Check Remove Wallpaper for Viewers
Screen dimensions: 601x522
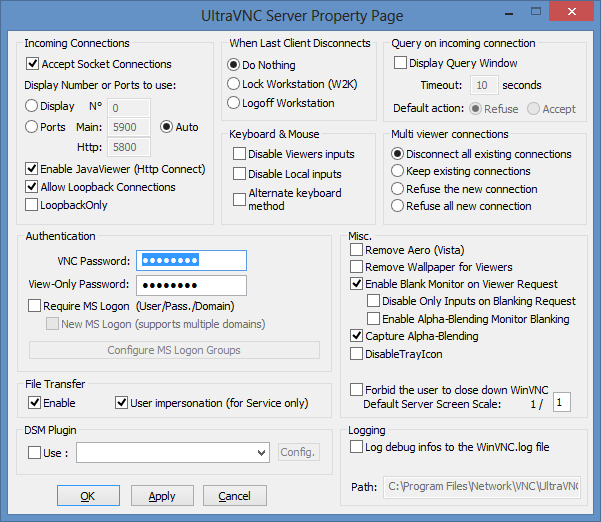[356, 267]
